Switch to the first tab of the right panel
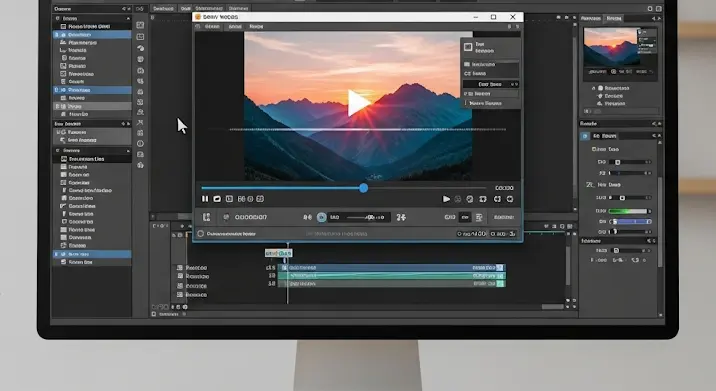 pos(590,18)
